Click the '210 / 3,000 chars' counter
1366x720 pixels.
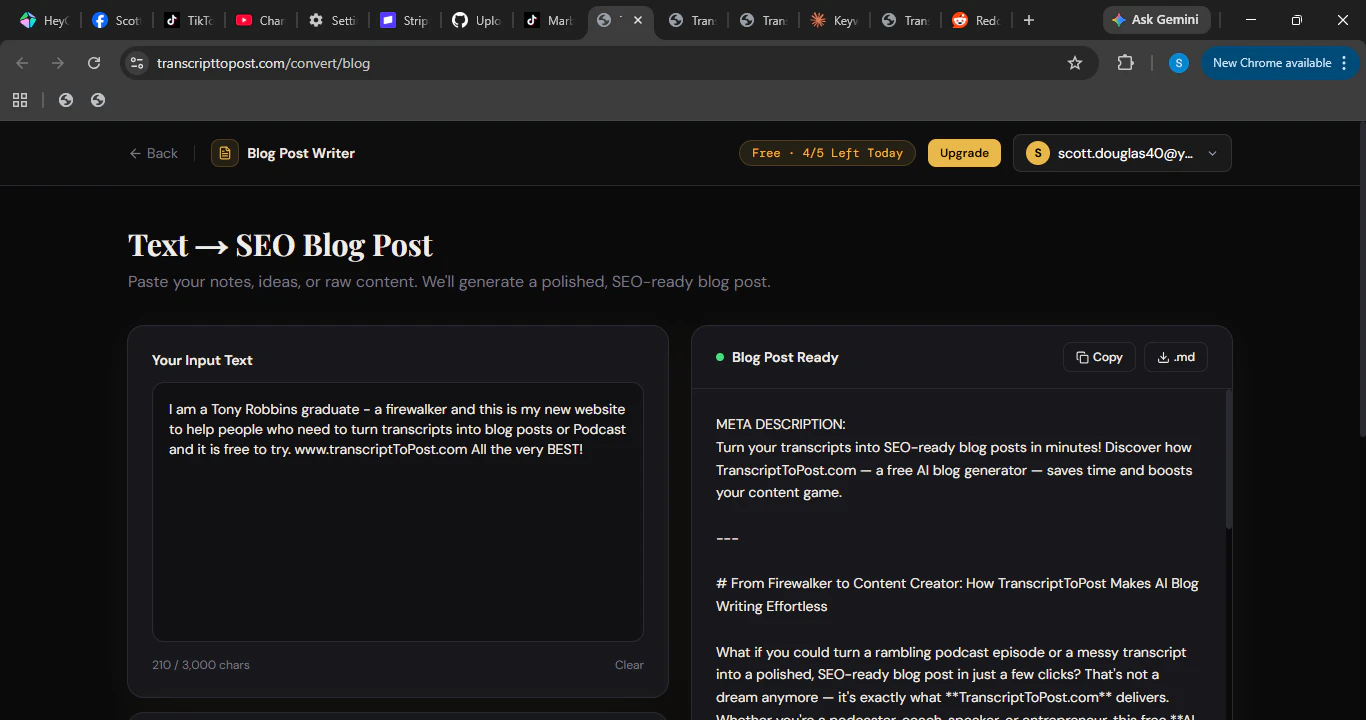pos(201,665)
